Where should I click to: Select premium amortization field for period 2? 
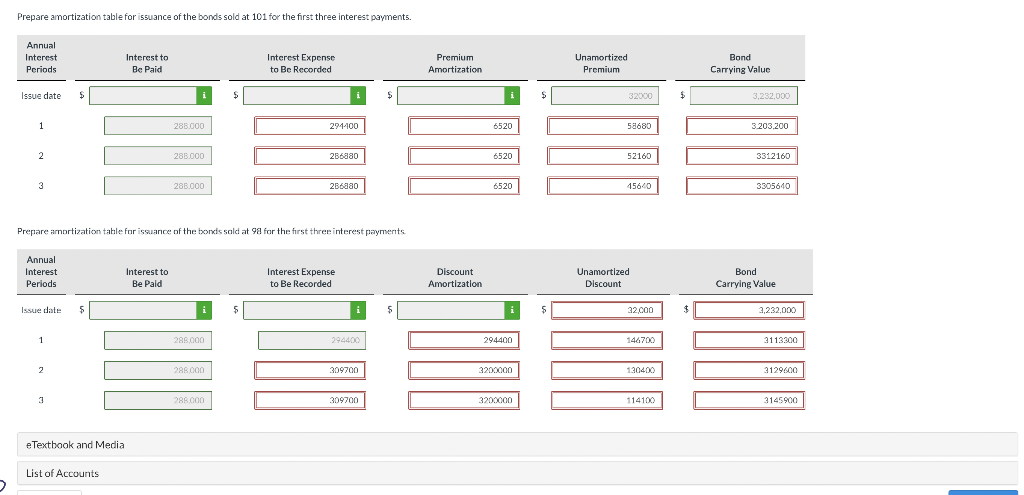(x=464, y=156)
